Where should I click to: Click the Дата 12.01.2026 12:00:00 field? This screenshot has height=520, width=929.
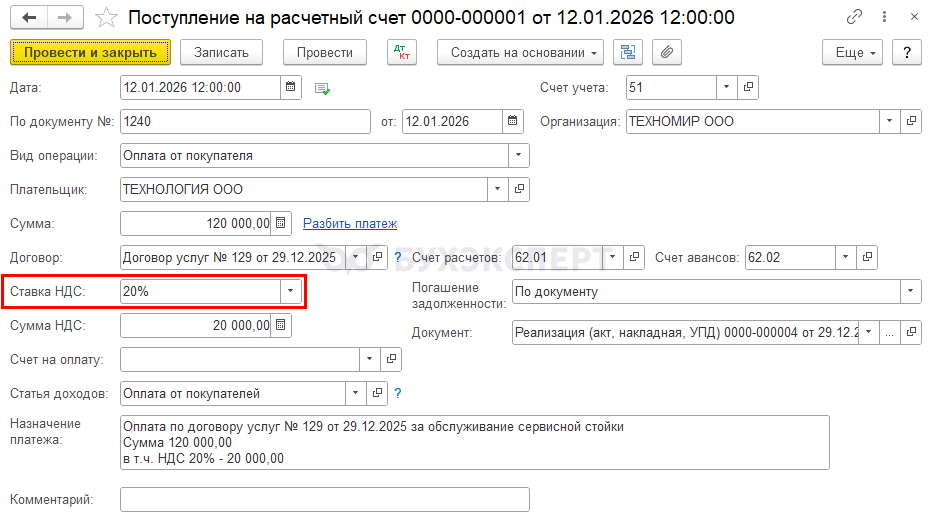tap(200, 87)
